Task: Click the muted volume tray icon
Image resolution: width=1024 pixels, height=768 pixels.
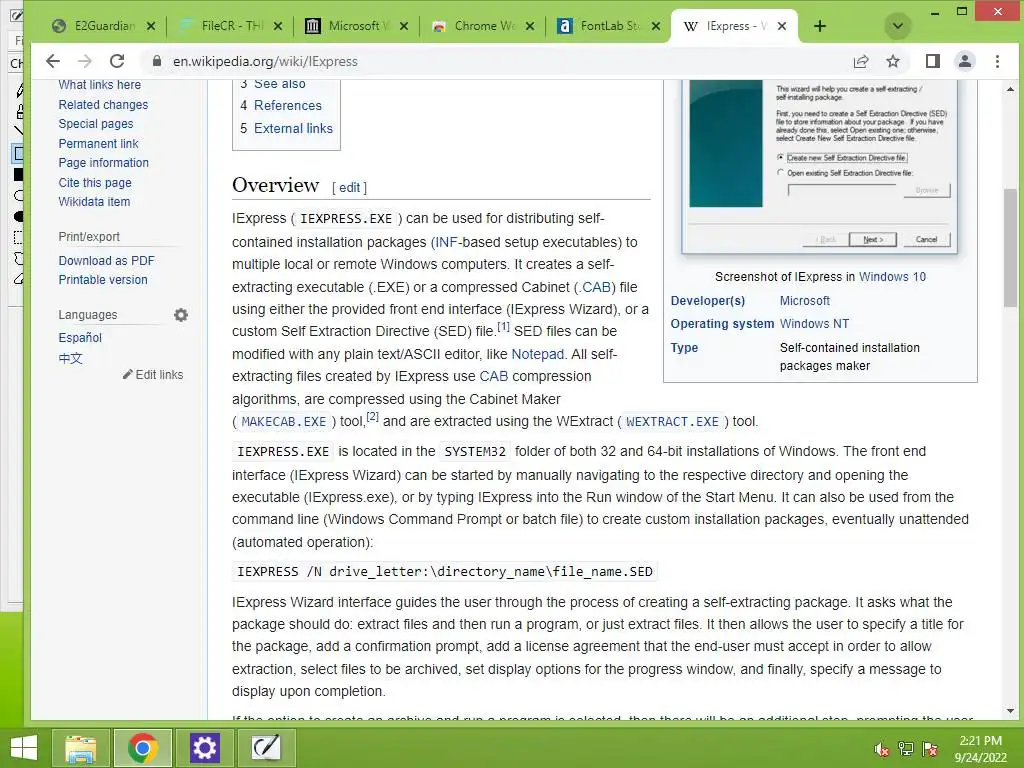Action: pos(881,749)
